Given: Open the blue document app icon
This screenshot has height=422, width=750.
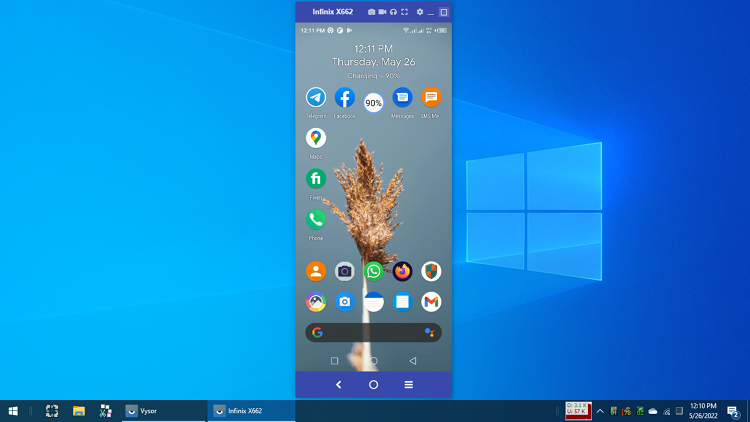Looking at the screenshot, I should [x=402, y=302].
